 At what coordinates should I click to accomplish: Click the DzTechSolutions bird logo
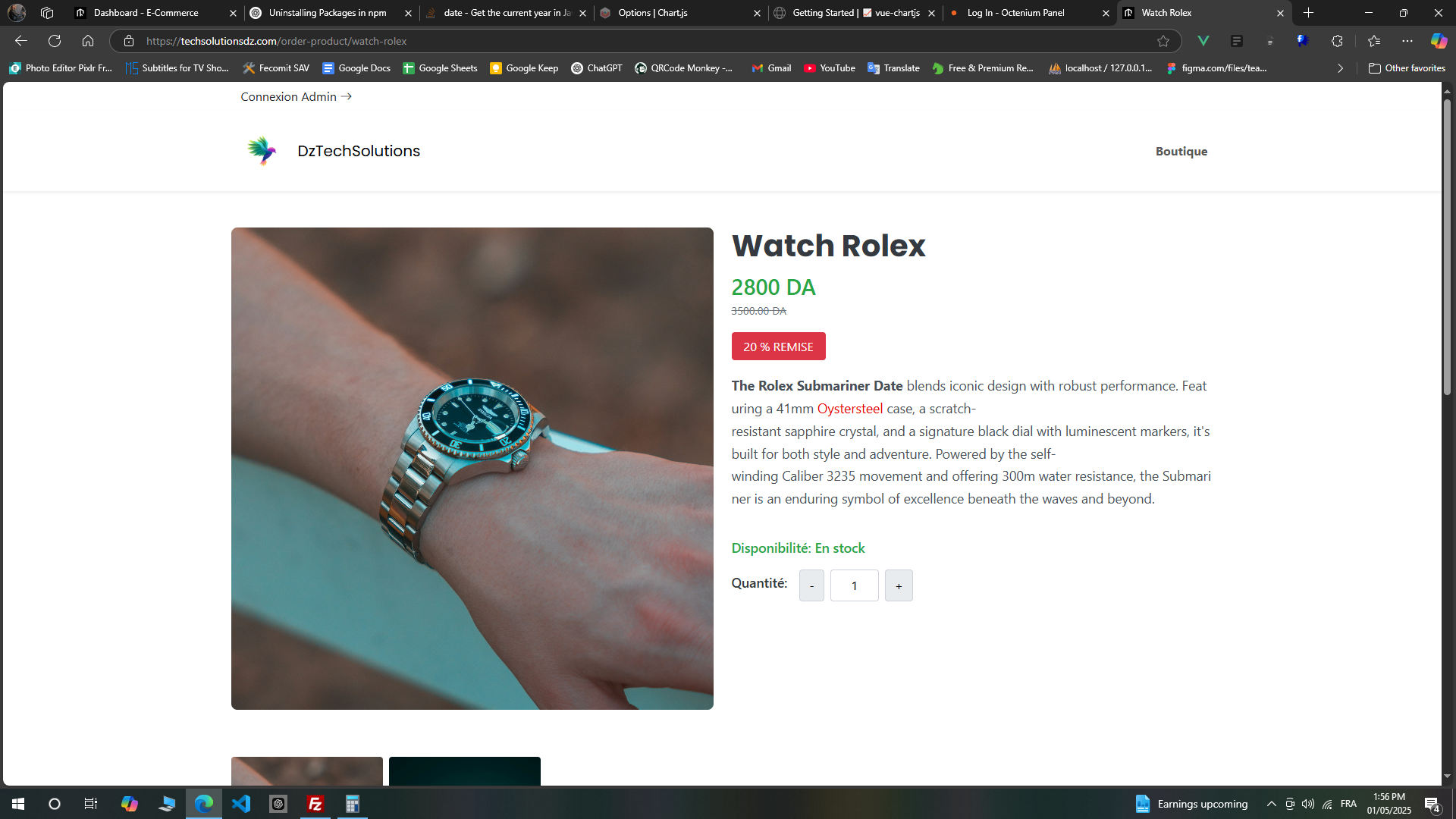(x=262, y=151)
